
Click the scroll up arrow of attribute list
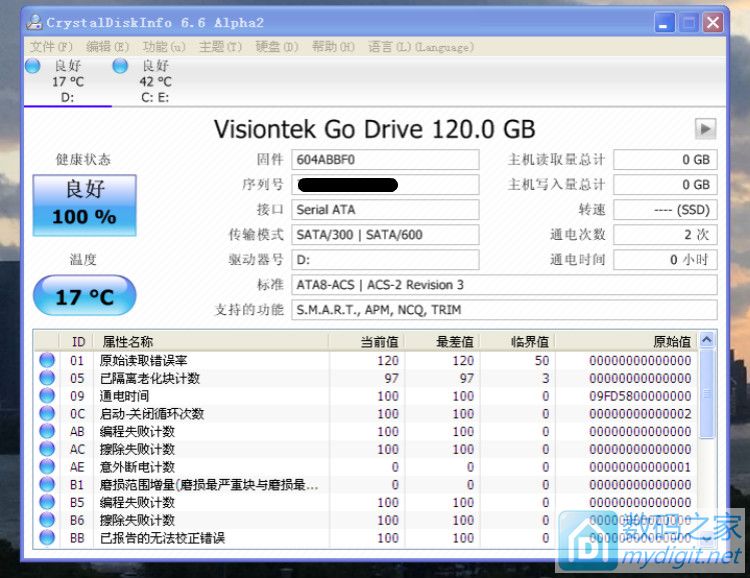coord(707,340)
